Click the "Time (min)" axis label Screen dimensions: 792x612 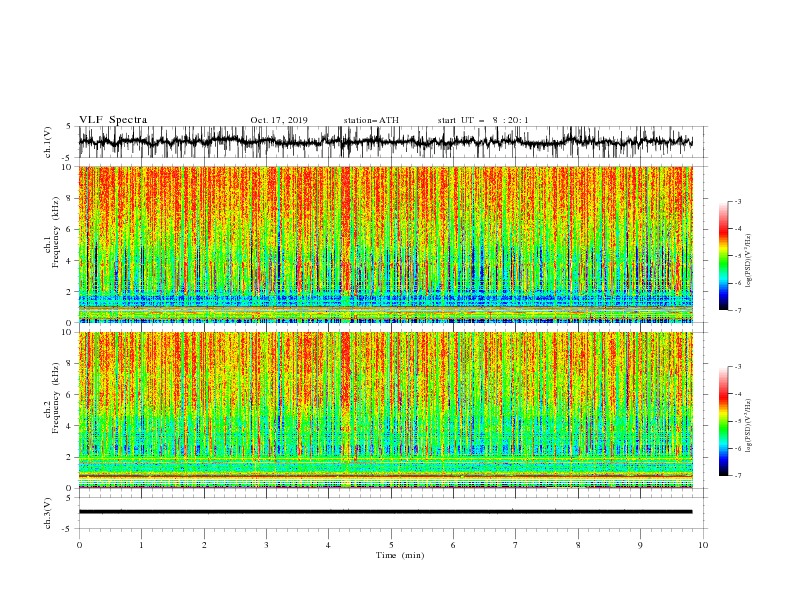400,555
